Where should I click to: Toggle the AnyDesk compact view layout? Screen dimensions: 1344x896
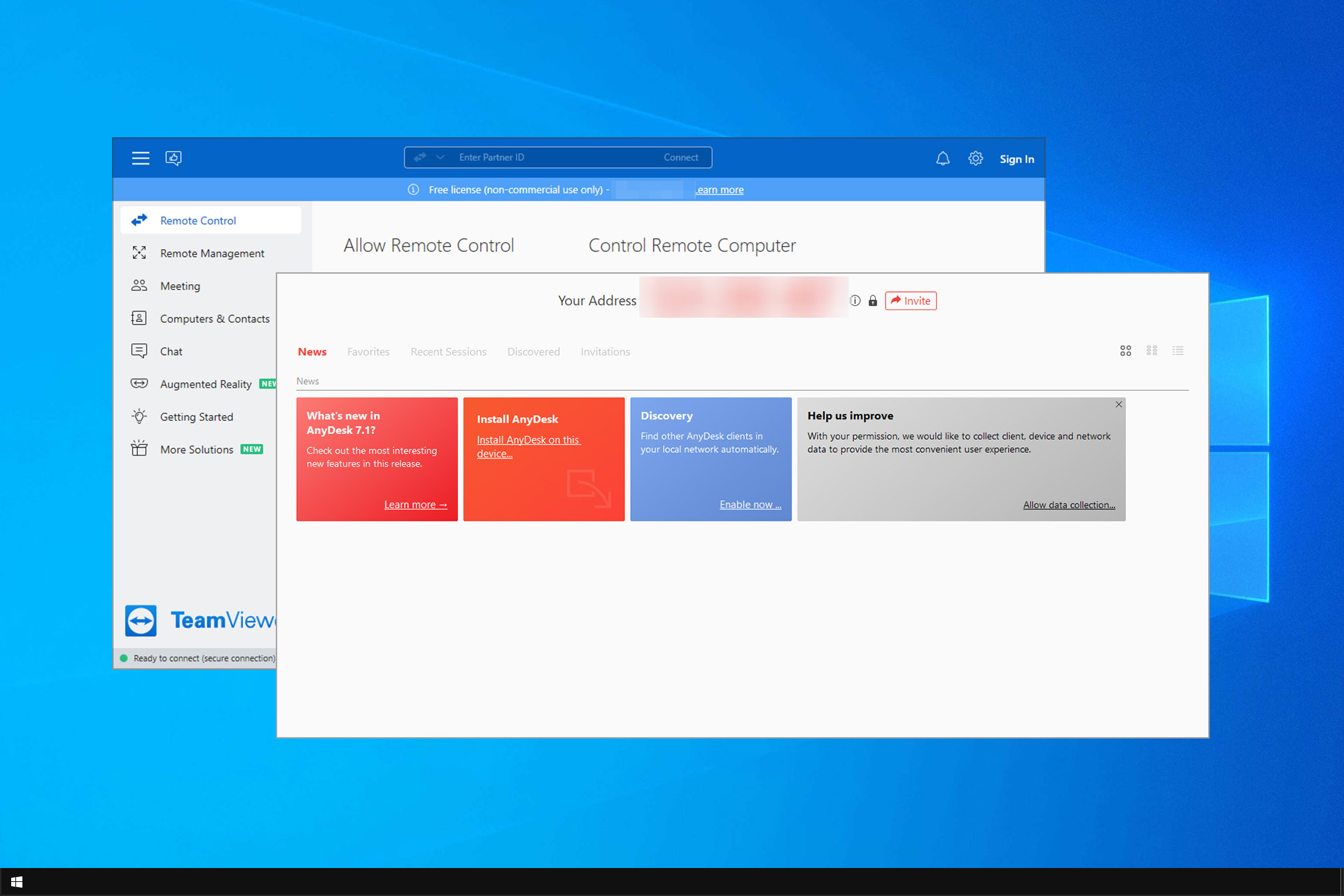(x=1152, y=351)
